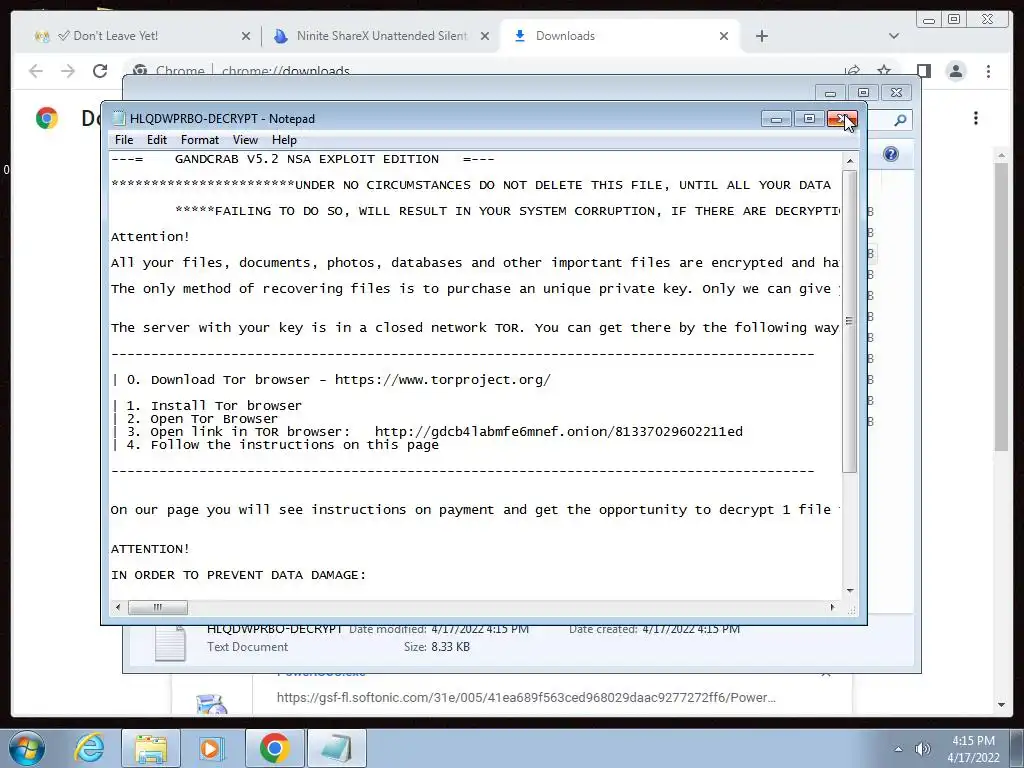Screen dimensions: 1024x768
Task: Click the Chrome share icon
Action: (x=852, y=71)
